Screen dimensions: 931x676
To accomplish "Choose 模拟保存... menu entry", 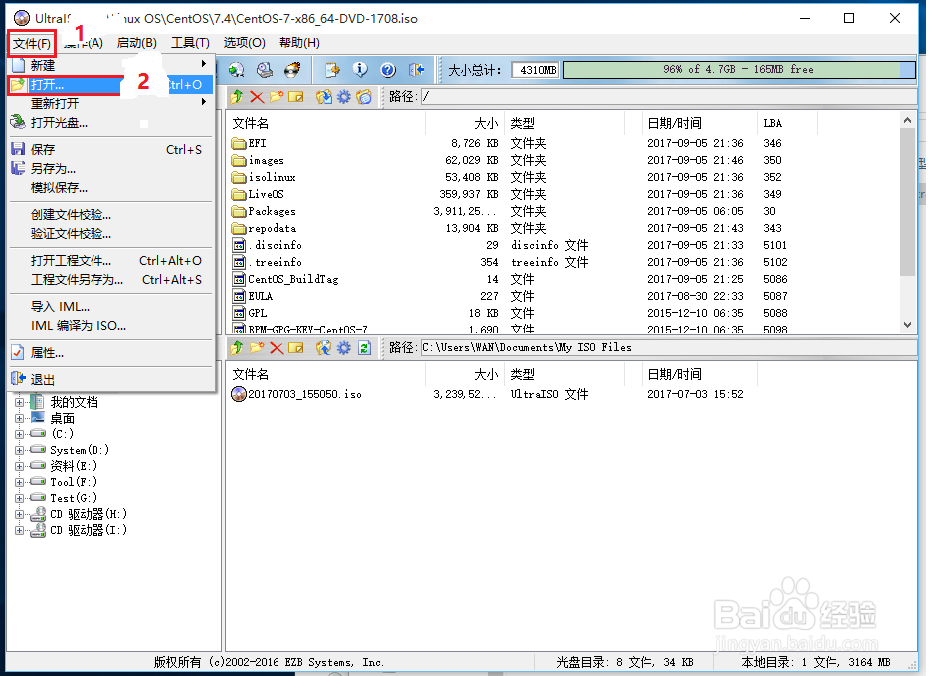I will click(x=110, y=188).
